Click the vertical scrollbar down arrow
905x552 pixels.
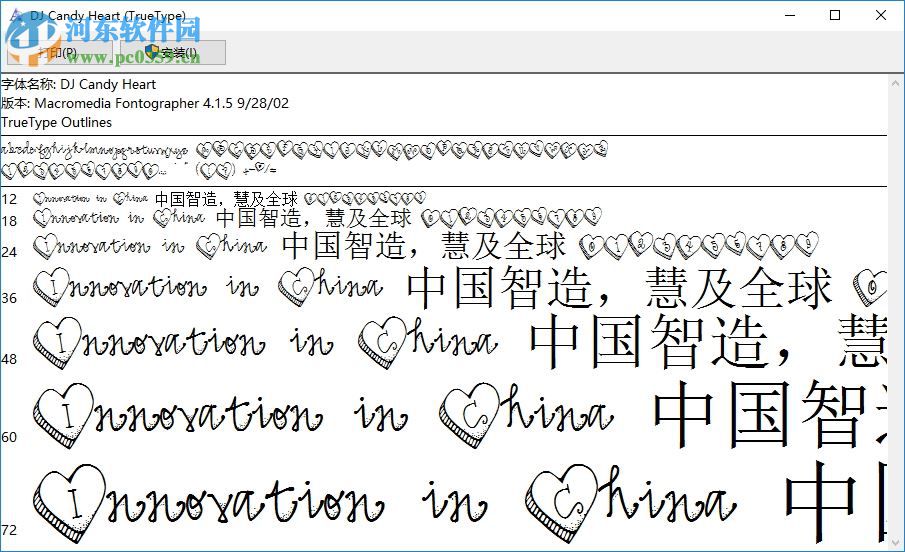[x=896, y=543]
